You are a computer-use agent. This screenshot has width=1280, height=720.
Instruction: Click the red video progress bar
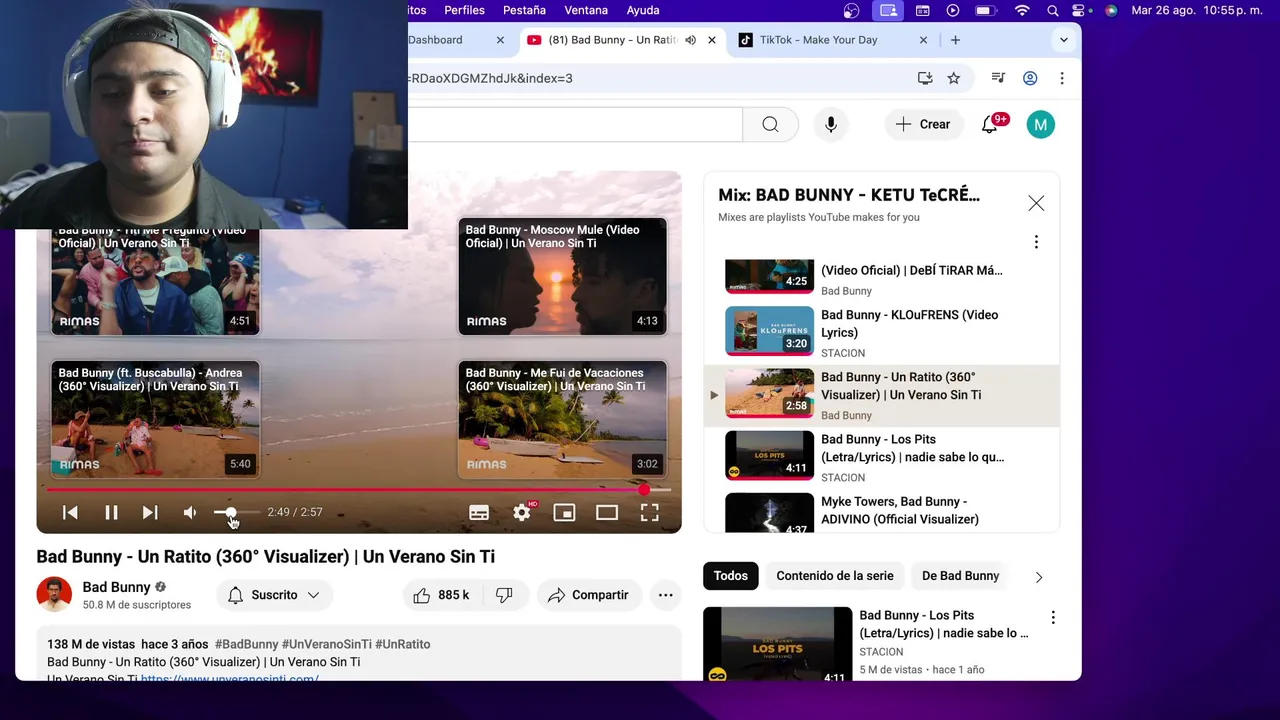point(359,490)
